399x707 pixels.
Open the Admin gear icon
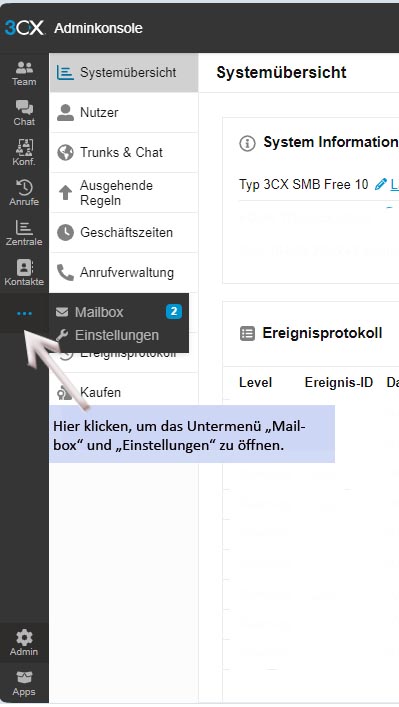point(24,643)
